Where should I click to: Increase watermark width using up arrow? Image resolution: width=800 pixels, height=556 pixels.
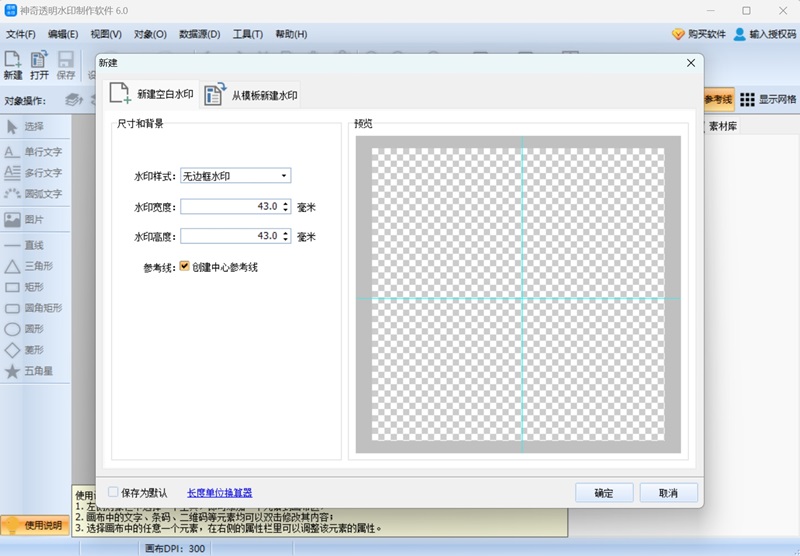pyautogui.click(x=286, y=203)
